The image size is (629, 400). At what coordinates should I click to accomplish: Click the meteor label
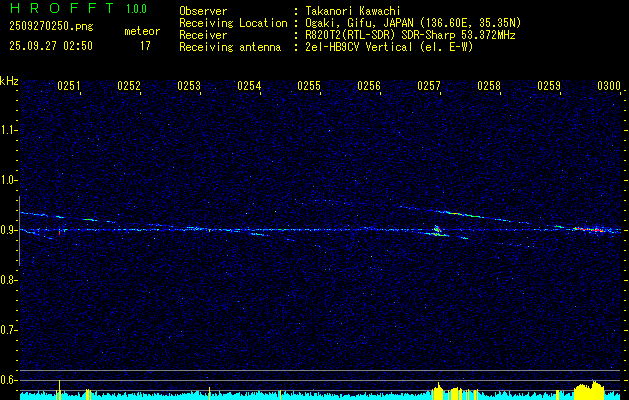142,31
